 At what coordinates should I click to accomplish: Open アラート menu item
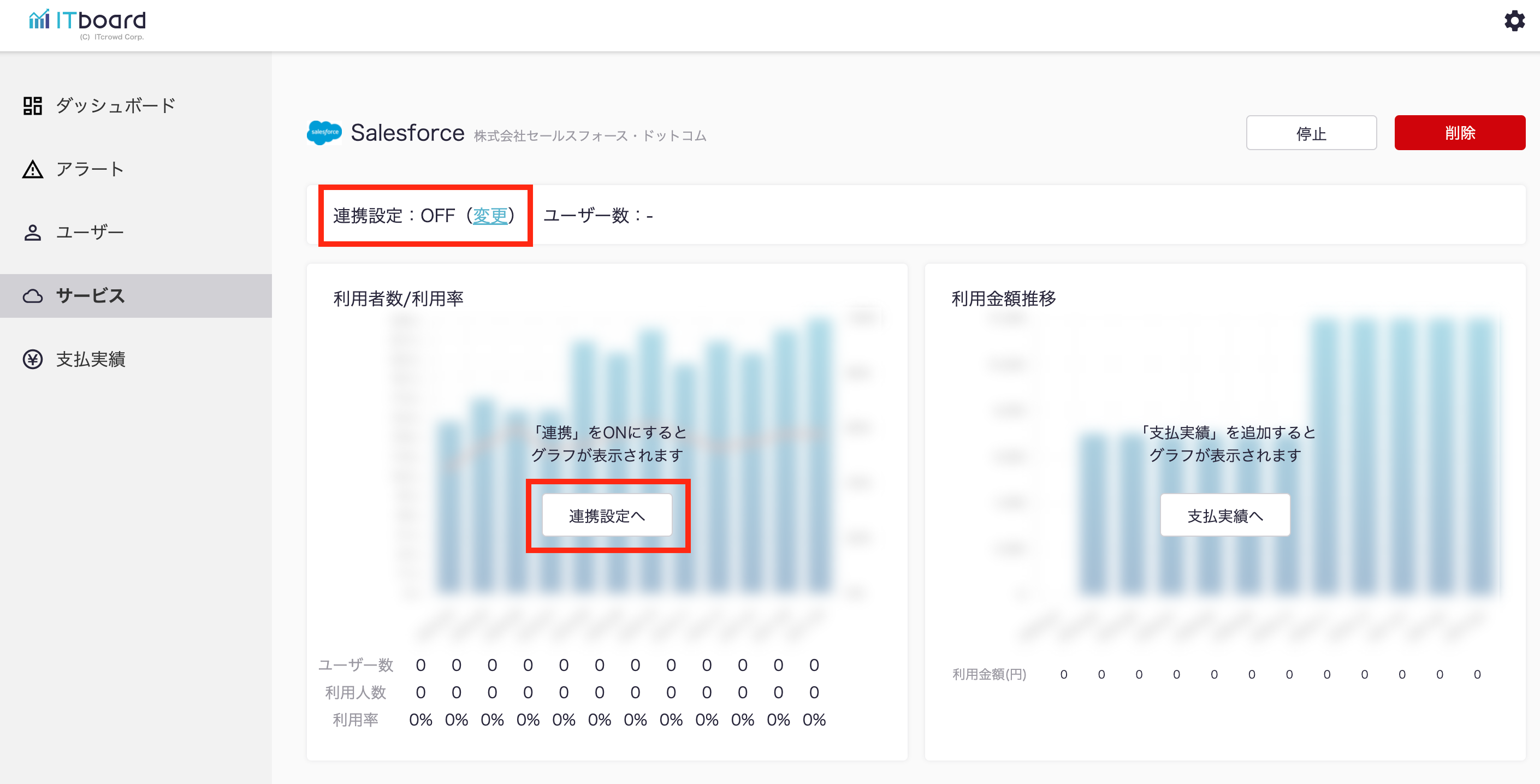(90, 170)
